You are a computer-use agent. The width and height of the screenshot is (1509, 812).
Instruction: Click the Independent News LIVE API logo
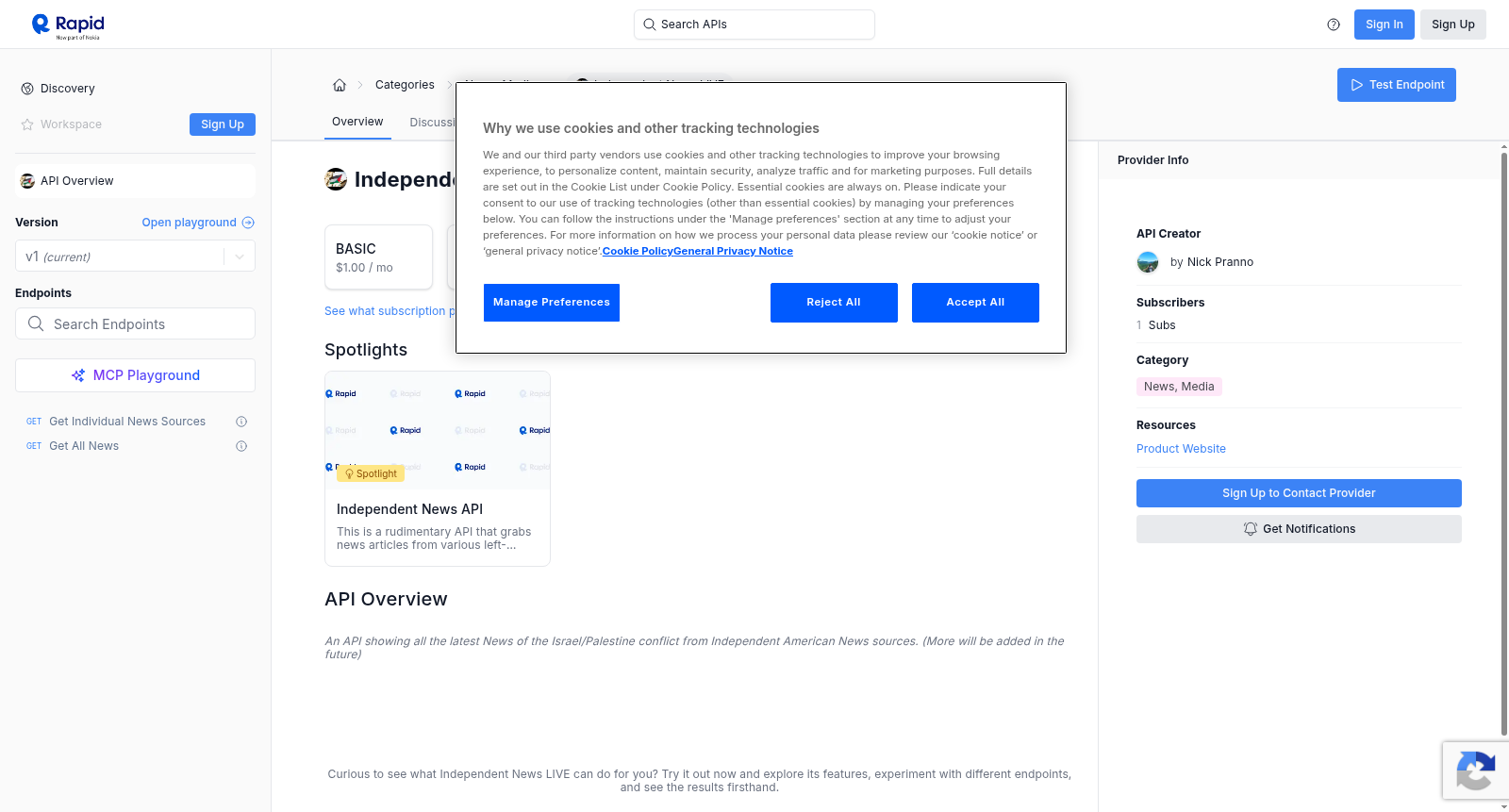(336, 179)
